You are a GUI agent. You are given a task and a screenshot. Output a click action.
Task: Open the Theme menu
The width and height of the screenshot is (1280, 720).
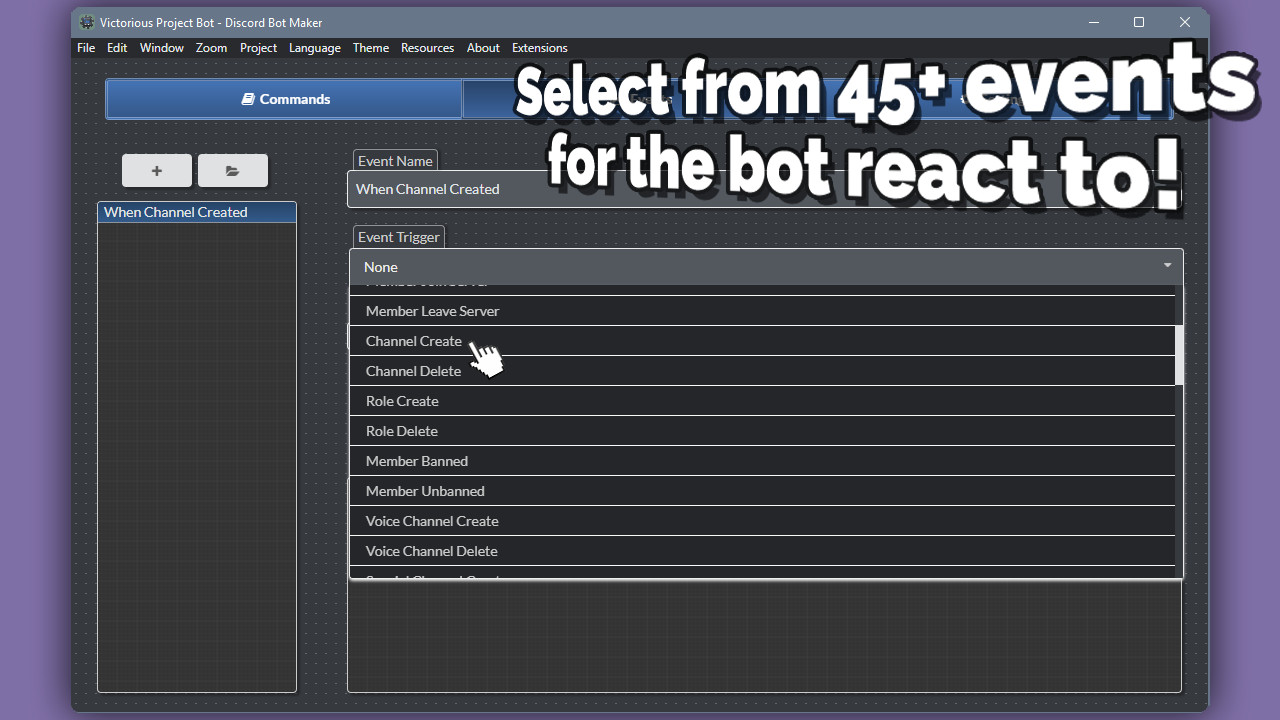[x=370, y=47]
